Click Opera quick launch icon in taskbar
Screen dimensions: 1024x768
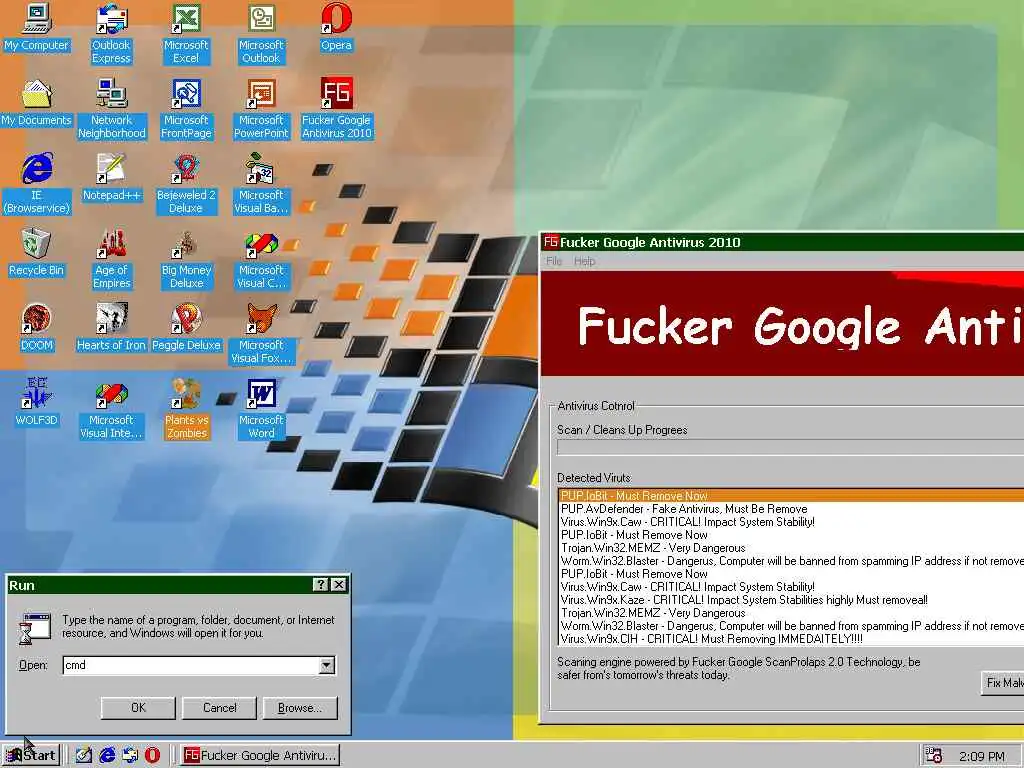click(152, 756)
